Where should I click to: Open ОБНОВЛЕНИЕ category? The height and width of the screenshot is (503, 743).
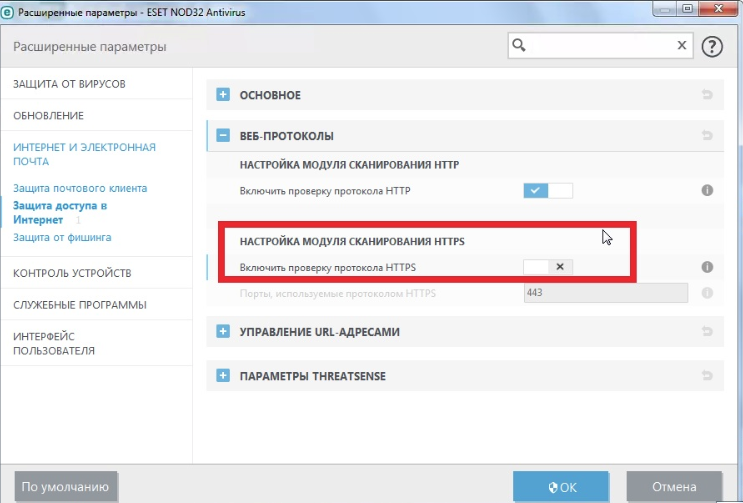pyautogui.click(x=48, y=116)
